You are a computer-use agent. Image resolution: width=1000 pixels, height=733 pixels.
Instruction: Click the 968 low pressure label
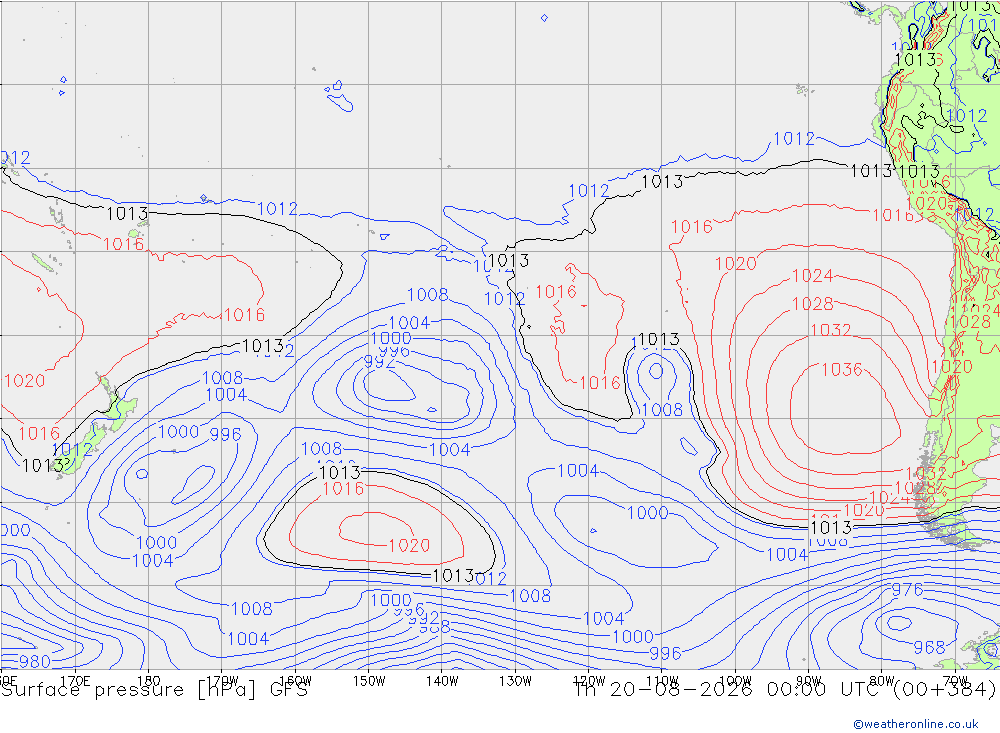tap(929, 648)
